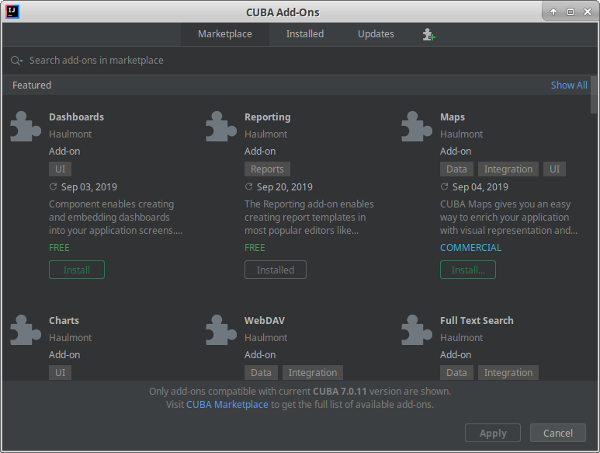Open the CUBA Marketplace link
This screenshot has height=453, width=600.
pyautogui.click(x=227, y=404)
